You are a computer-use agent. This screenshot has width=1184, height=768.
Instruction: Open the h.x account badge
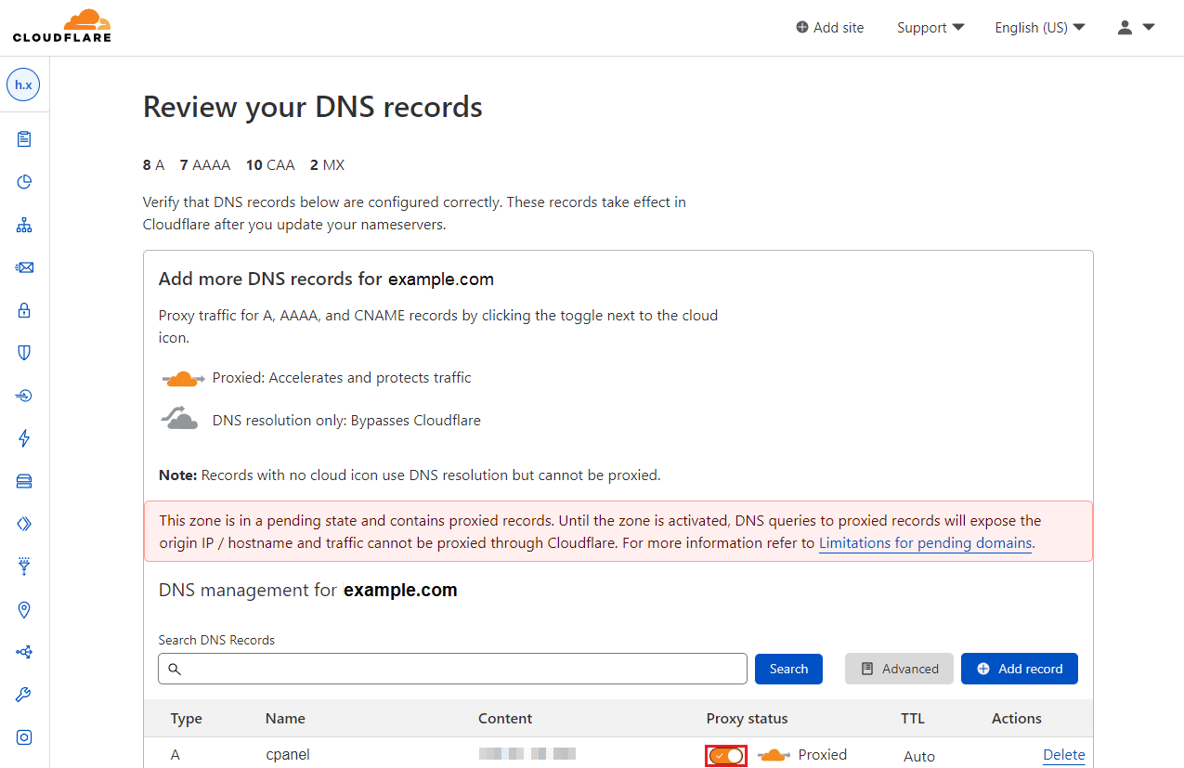click(x=23, y=84)
